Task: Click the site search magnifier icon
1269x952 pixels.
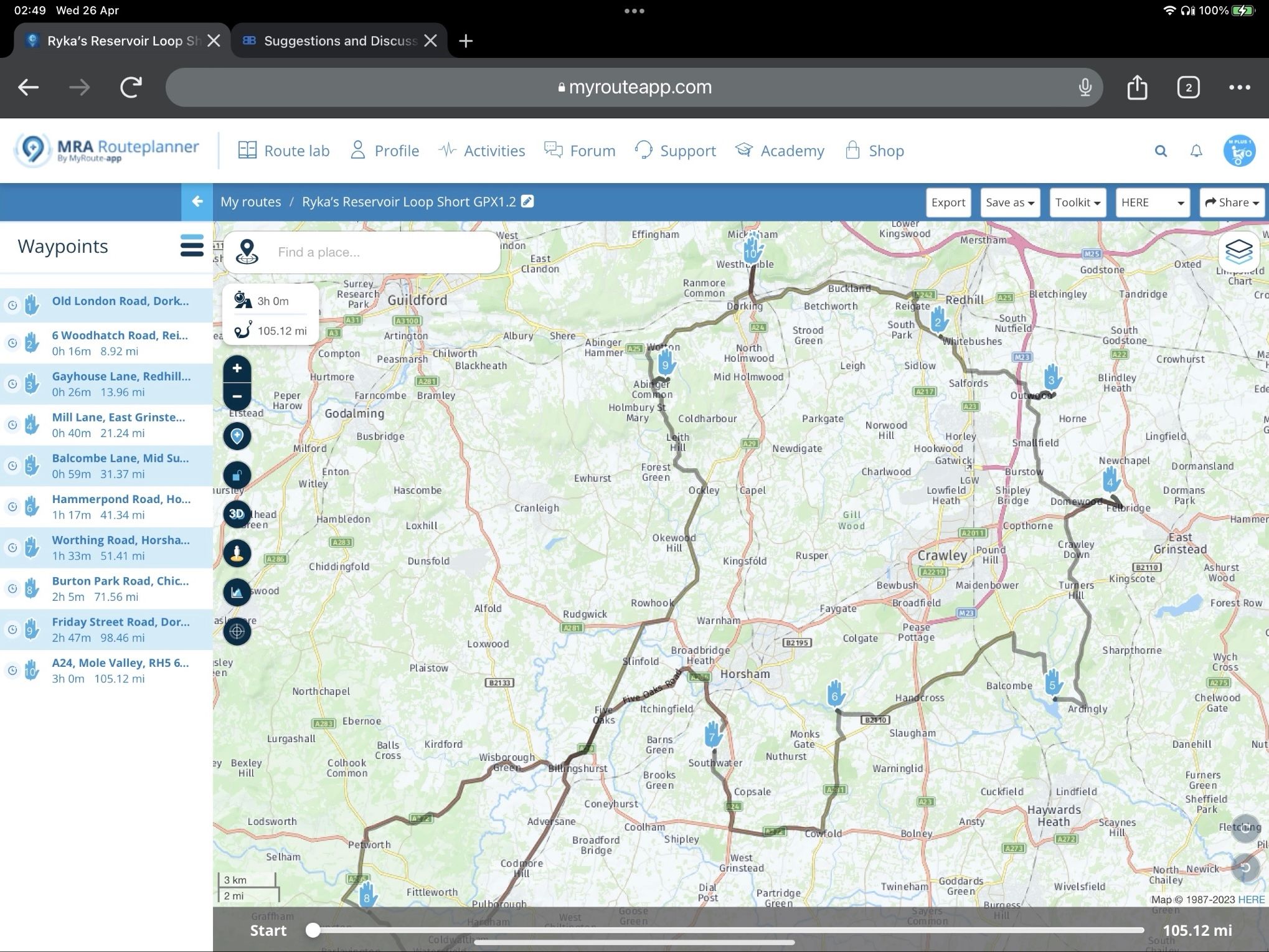Action: click(x=1161, y=151)
